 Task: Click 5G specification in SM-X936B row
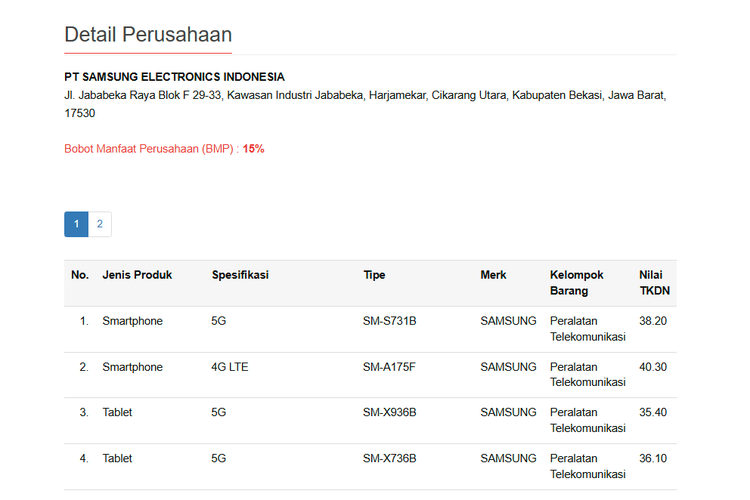click(x=219, y=412)
